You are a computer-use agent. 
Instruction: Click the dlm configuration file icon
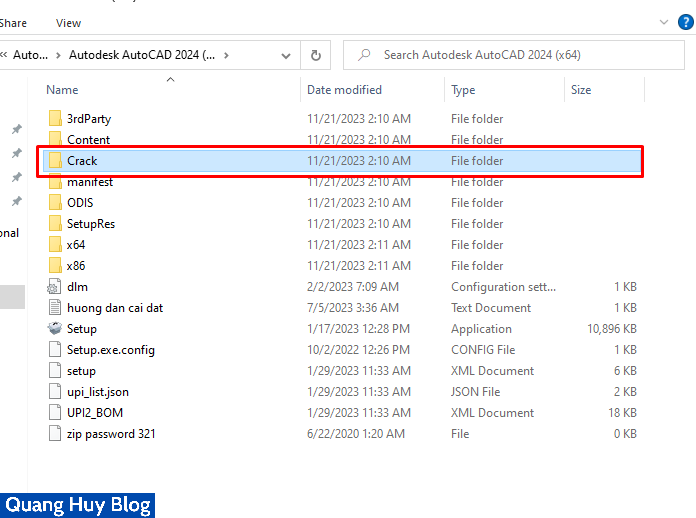tap(55, 287)
